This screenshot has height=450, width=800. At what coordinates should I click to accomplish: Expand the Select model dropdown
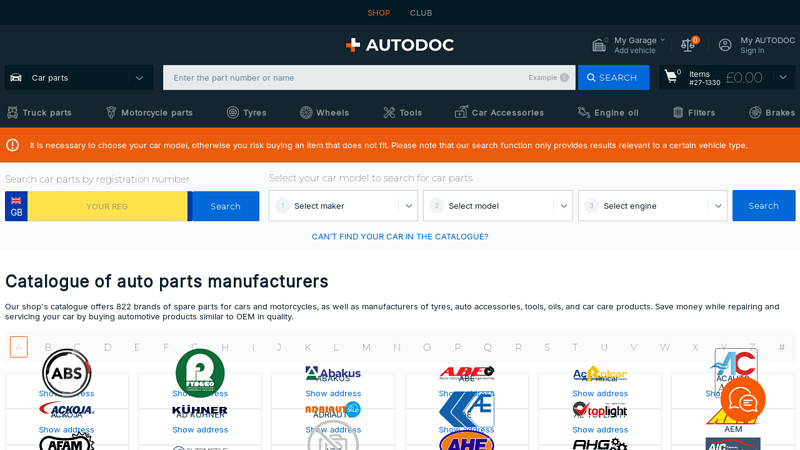pos(498,206)
